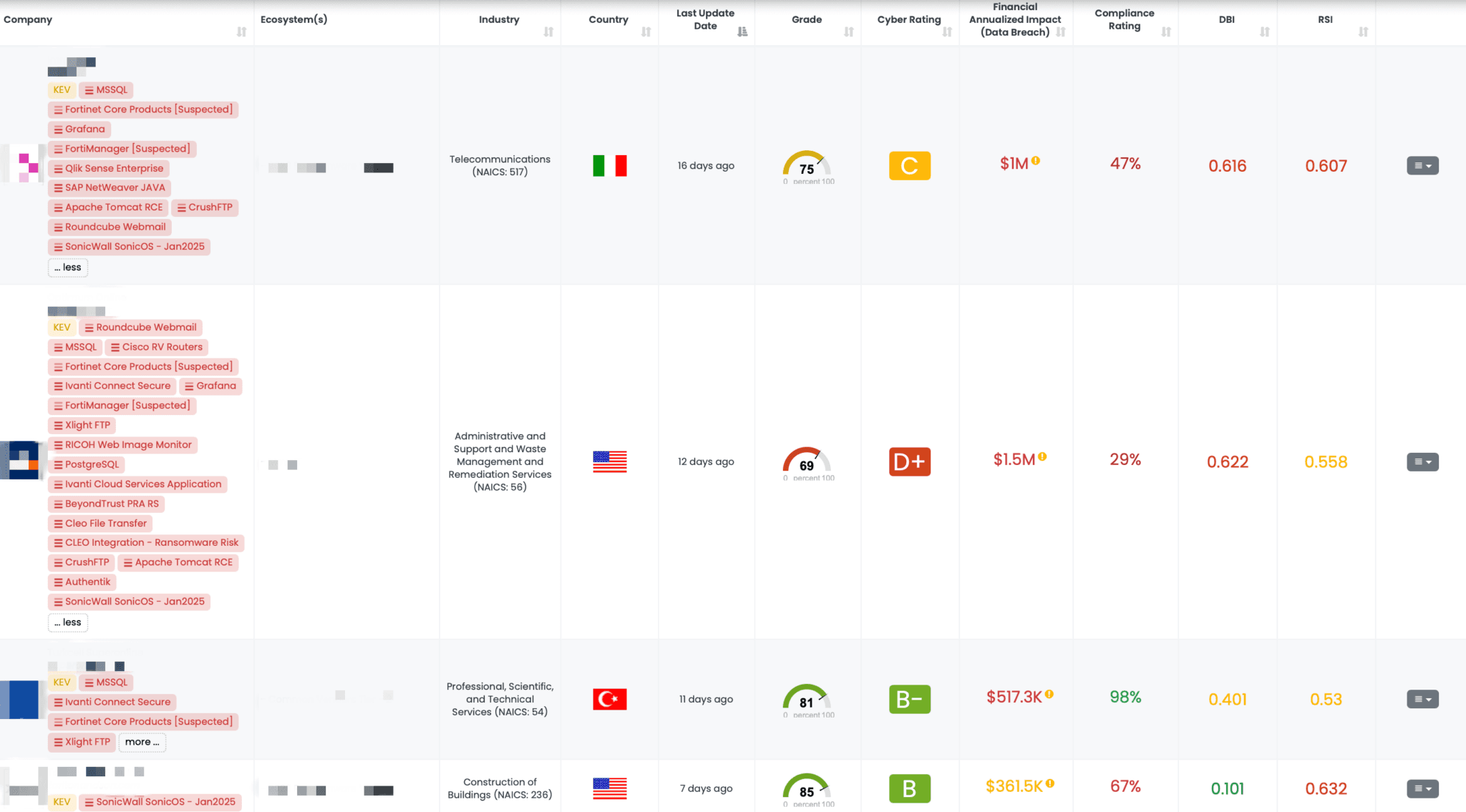Open the actions dropdown on the Construction of Buildings row
Viewport: 1466px width, 812px height.
[x=1422, y=790]
